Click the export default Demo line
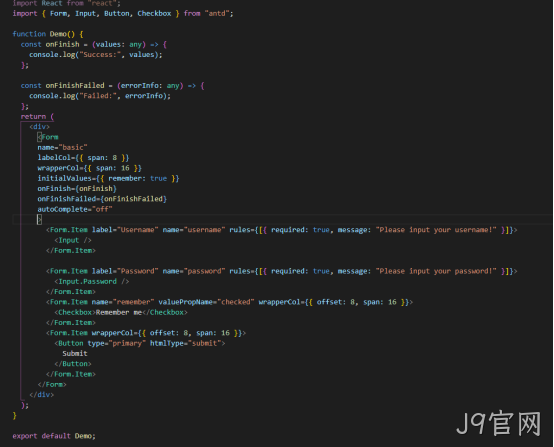The image size is (554, 447). (x=54, y=436)
